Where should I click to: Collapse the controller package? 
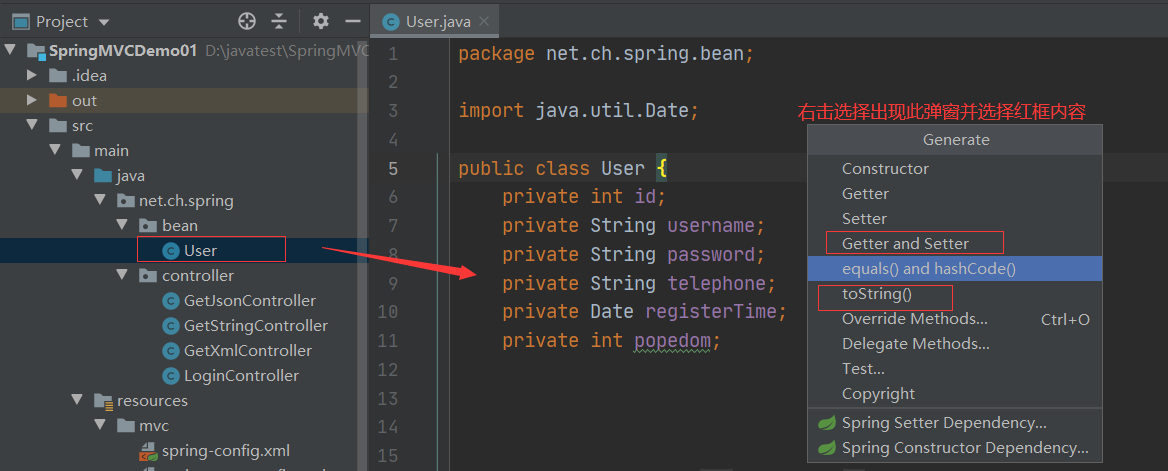tap(122, 276)
